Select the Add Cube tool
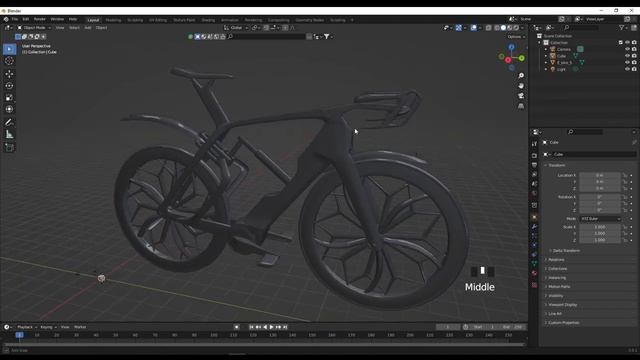 9,147
